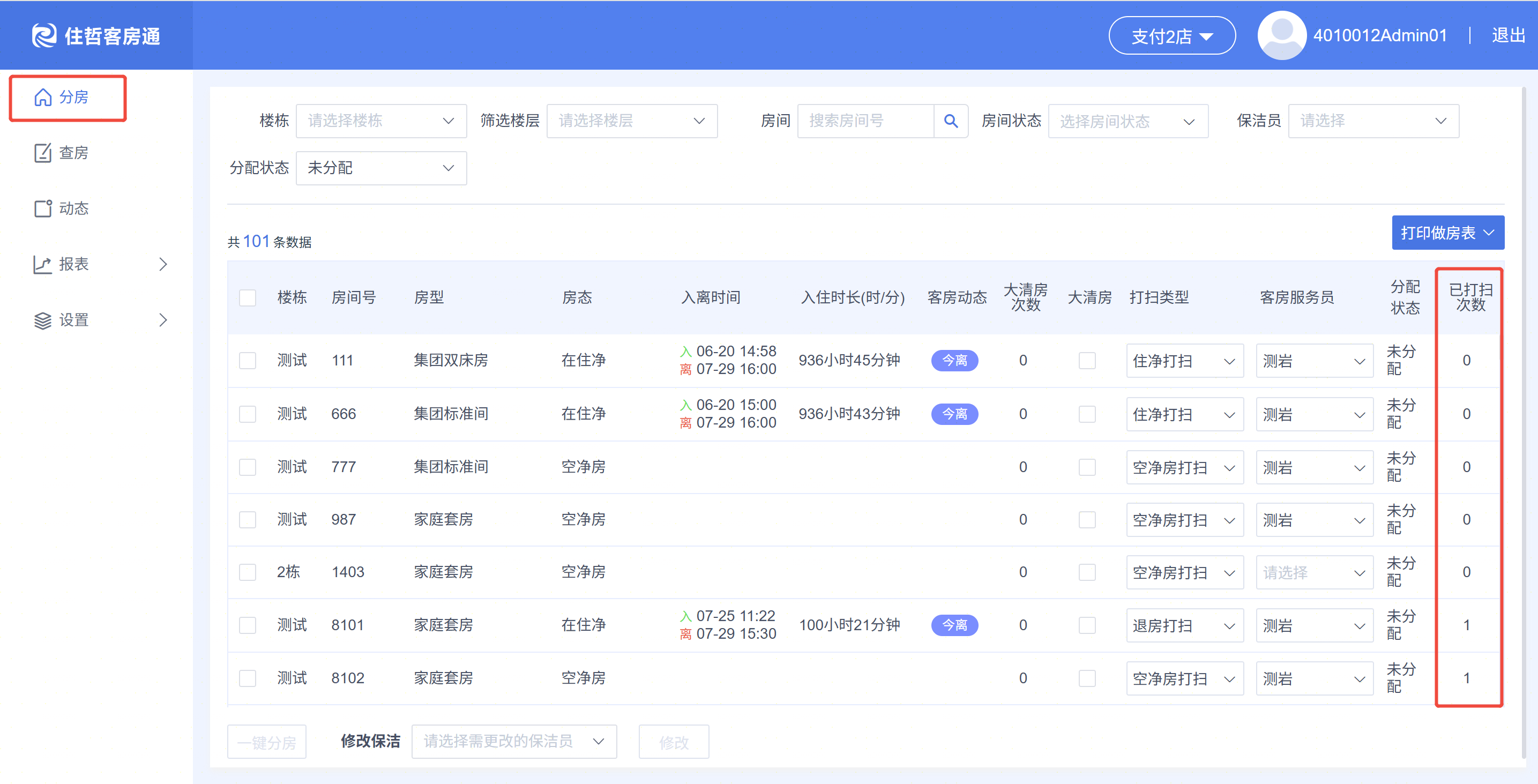Click 936小时45分钟 stay duration cell
Screen dimensions: 1538x784
pos(849,361)
